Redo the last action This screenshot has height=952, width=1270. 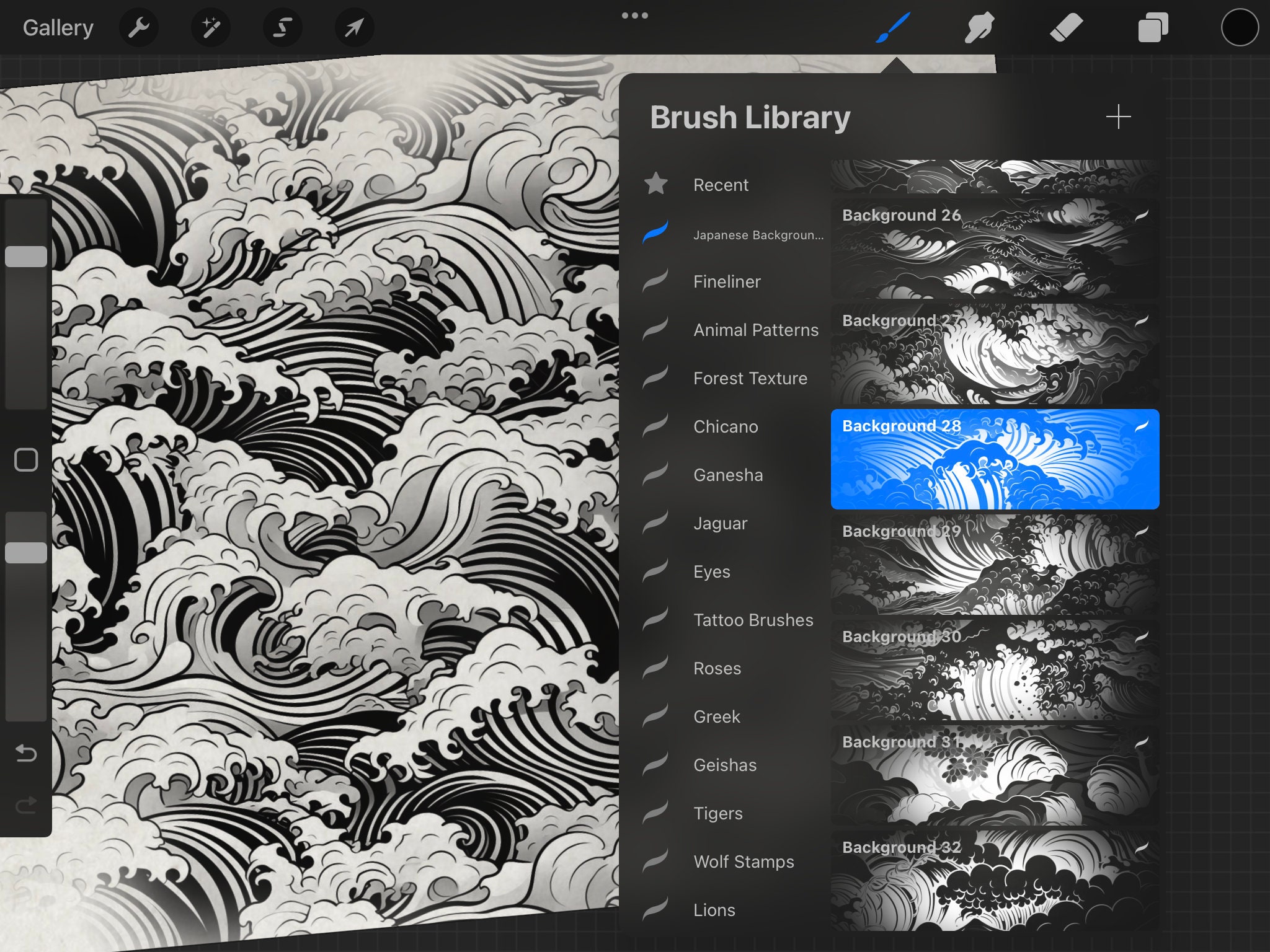tap(26, 805)
